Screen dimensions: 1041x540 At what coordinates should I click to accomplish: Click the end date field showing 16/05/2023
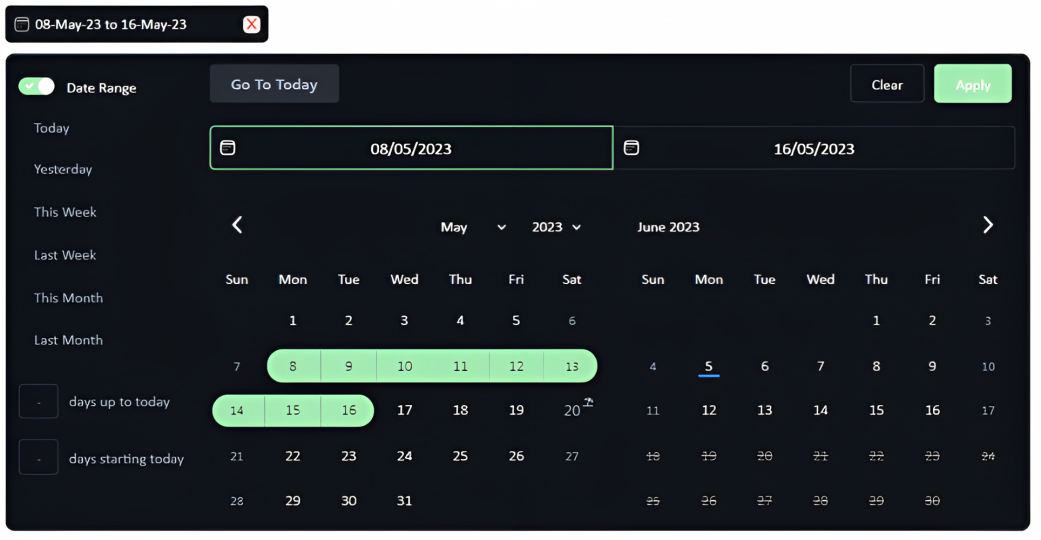coord(814,148)
